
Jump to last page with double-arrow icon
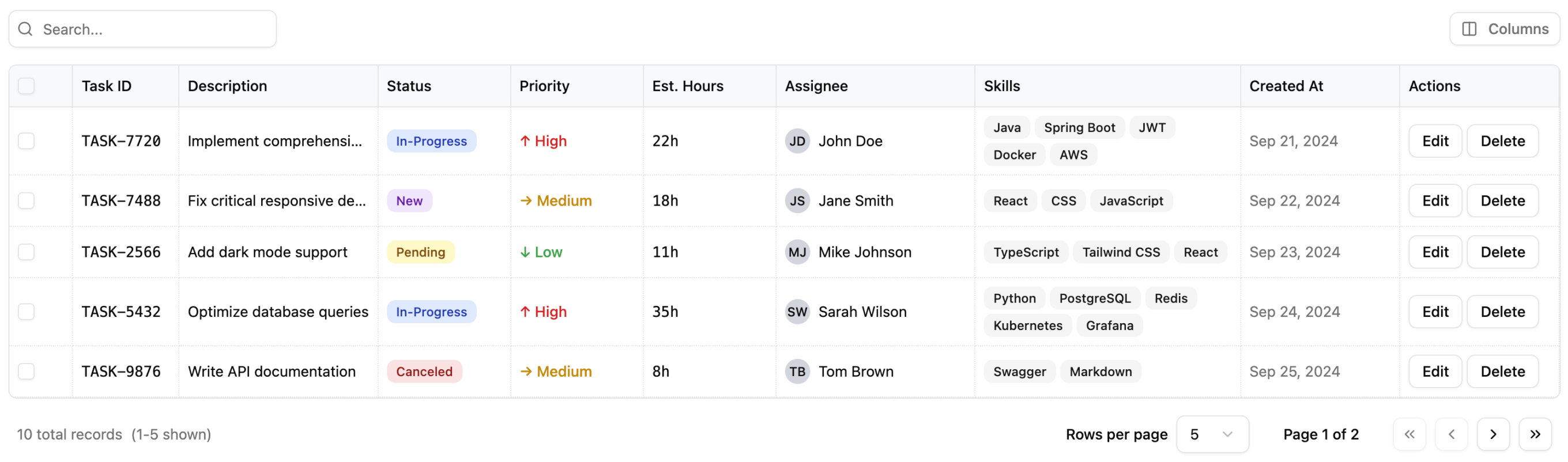1535,434
